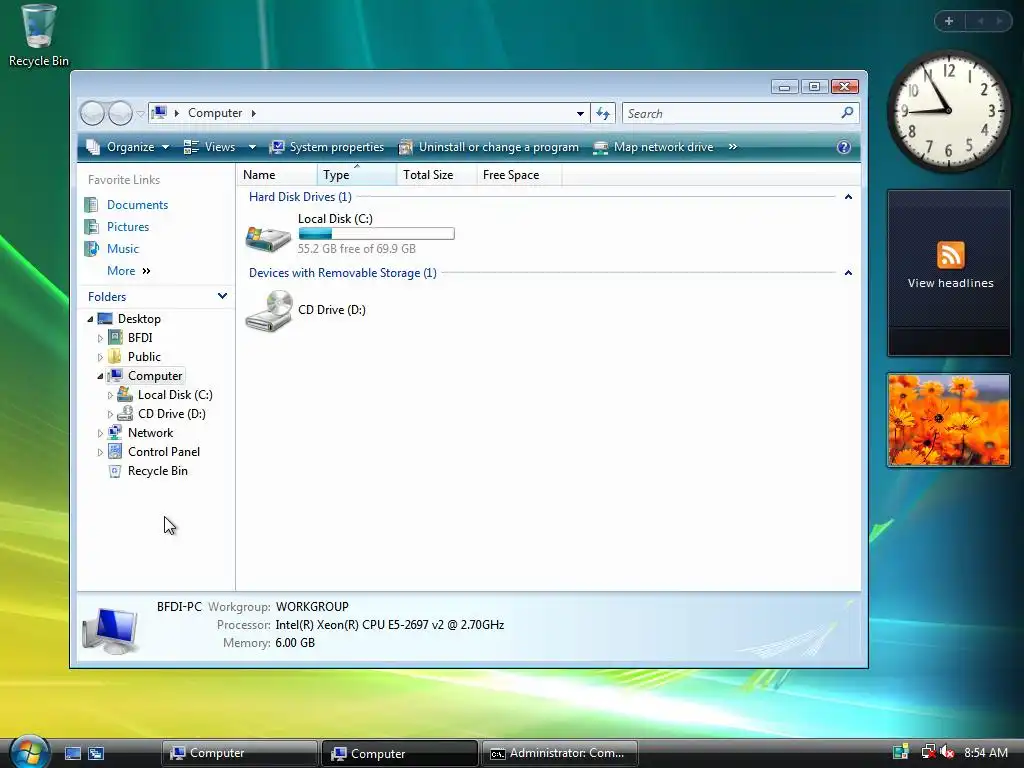Click the BFDI-PC computer icon in details pane

click(110, 630)
